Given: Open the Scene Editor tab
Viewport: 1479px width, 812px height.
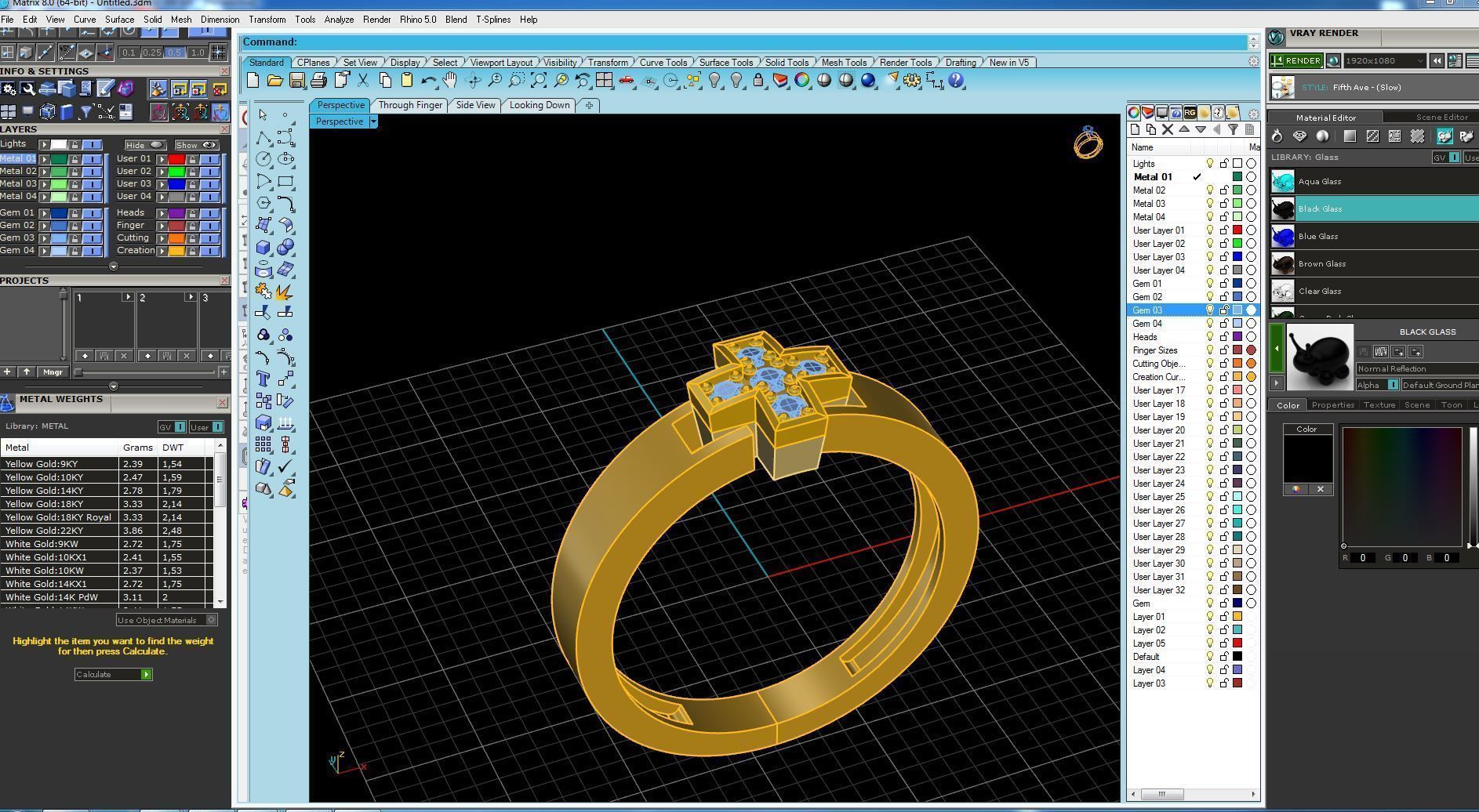Looking at the screenshot, I should click(1441, 118).
